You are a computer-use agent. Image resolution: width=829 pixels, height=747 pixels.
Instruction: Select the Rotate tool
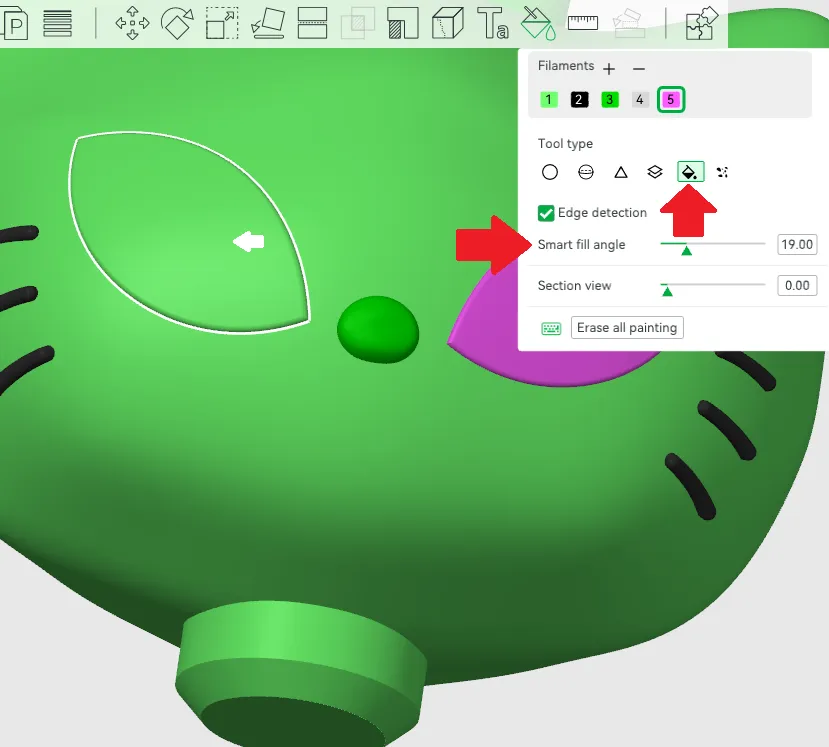click(x=177, y=23)
